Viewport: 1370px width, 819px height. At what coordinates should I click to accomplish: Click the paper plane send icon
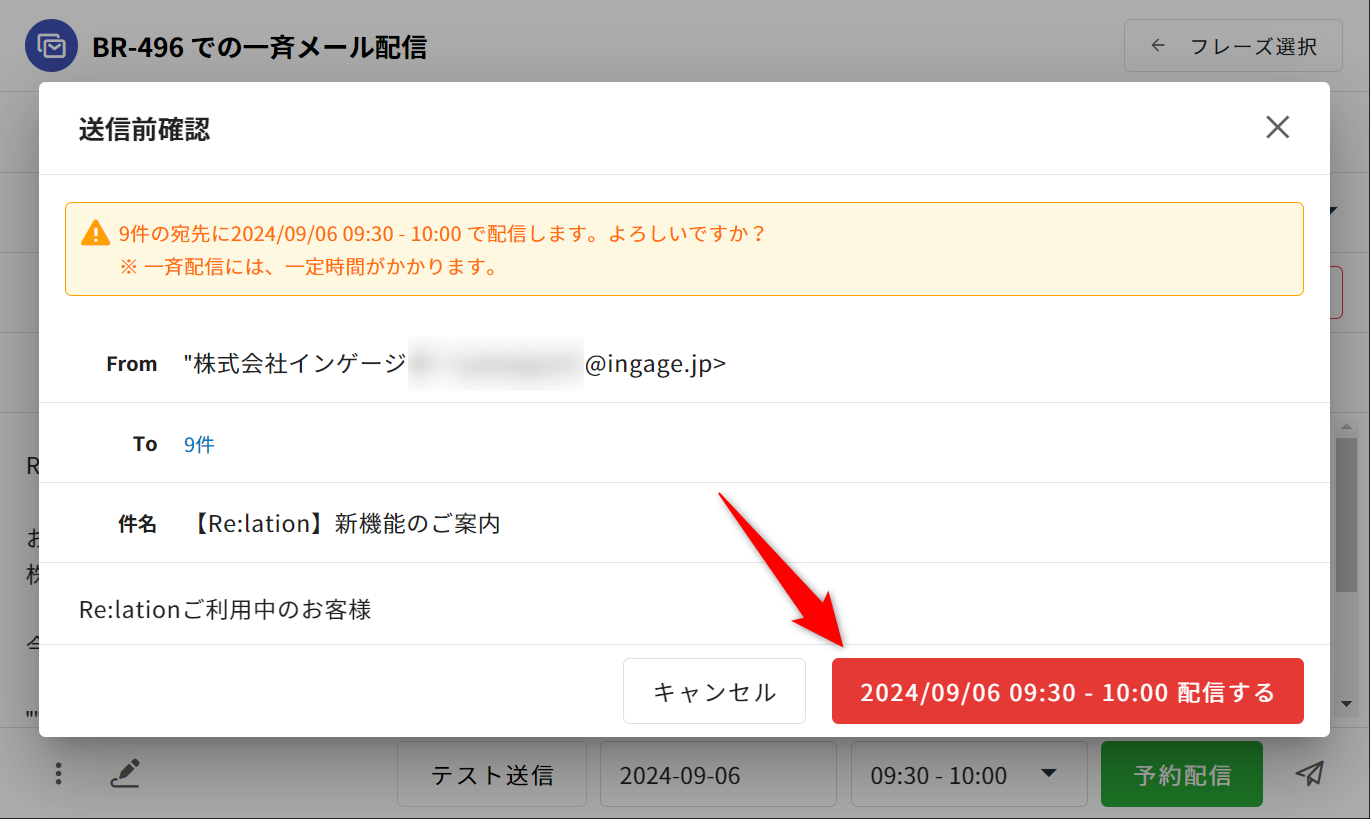pos(1309,773)
